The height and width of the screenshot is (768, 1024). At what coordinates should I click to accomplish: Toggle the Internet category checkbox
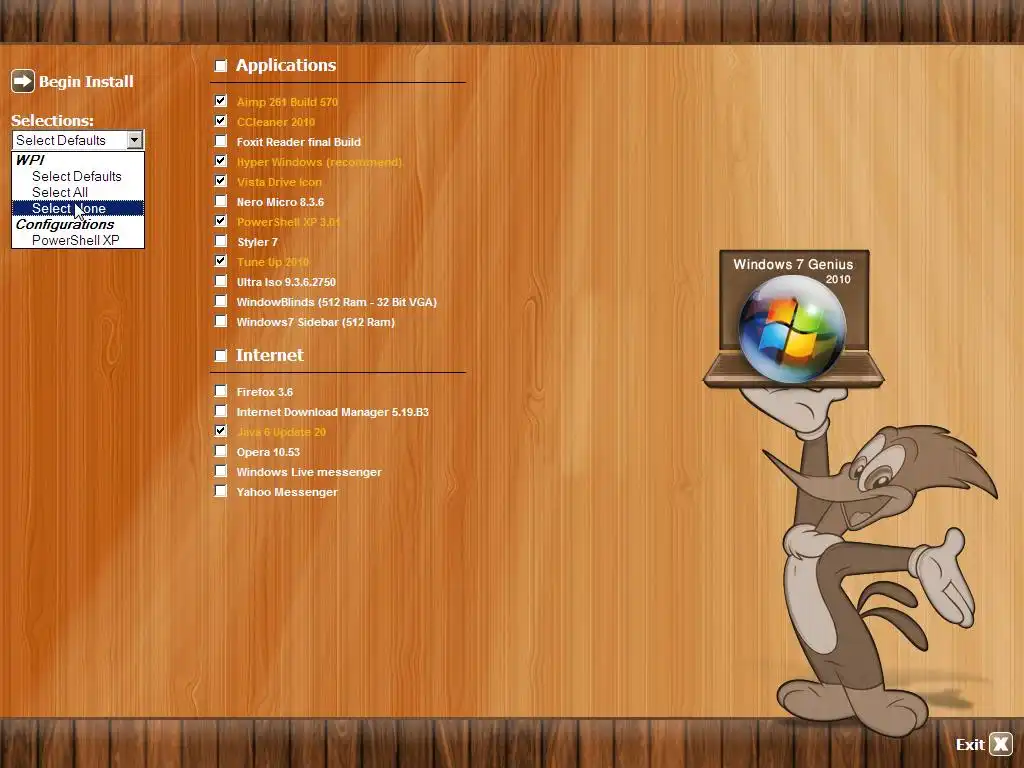click(221, 355)
